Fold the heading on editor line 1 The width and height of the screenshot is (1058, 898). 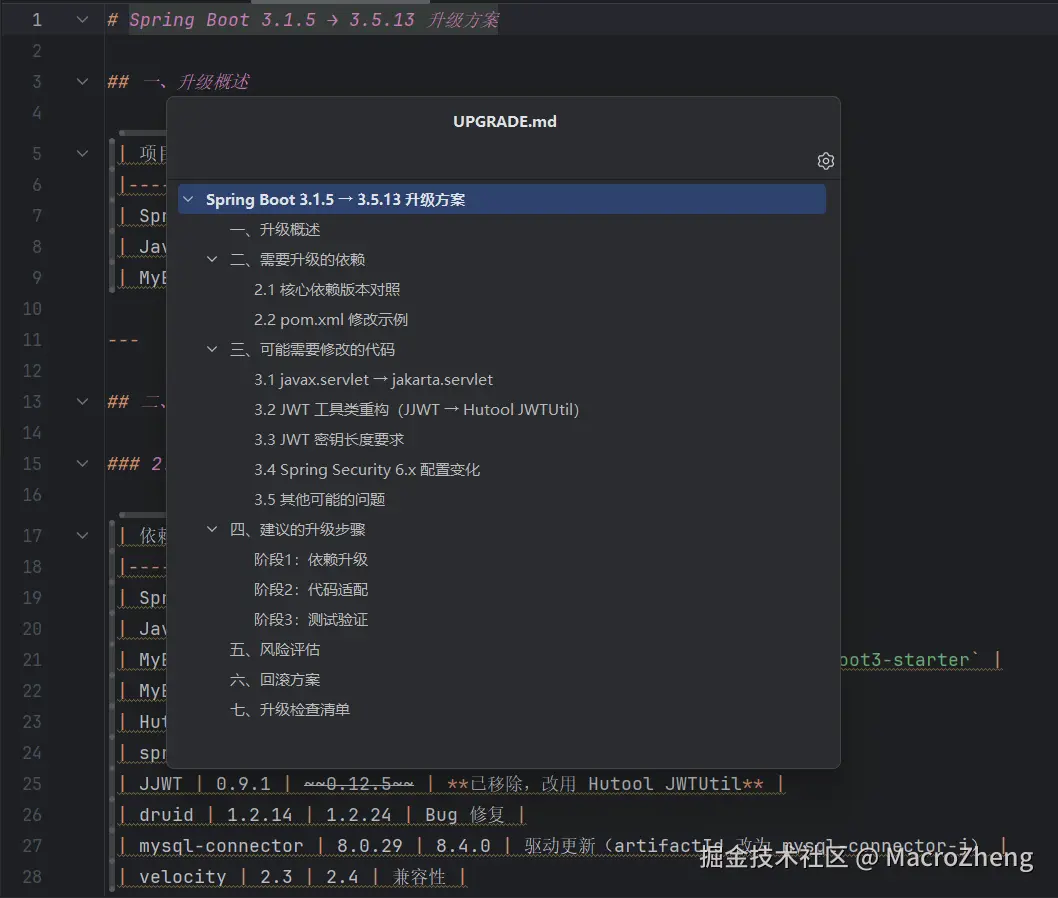pos(82,20)
